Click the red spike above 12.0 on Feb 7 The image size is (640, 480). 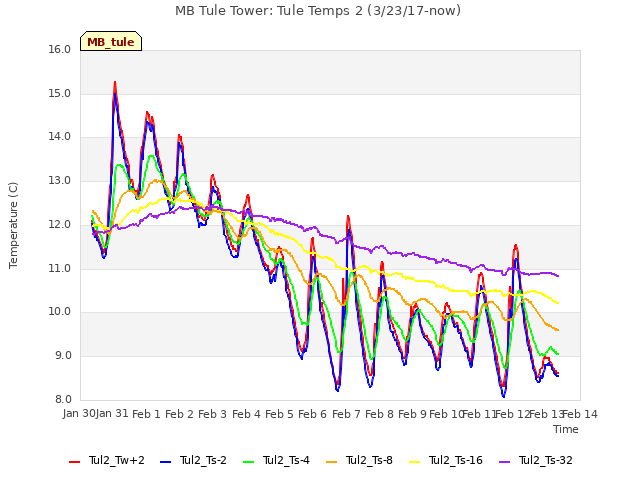(348, 217)
